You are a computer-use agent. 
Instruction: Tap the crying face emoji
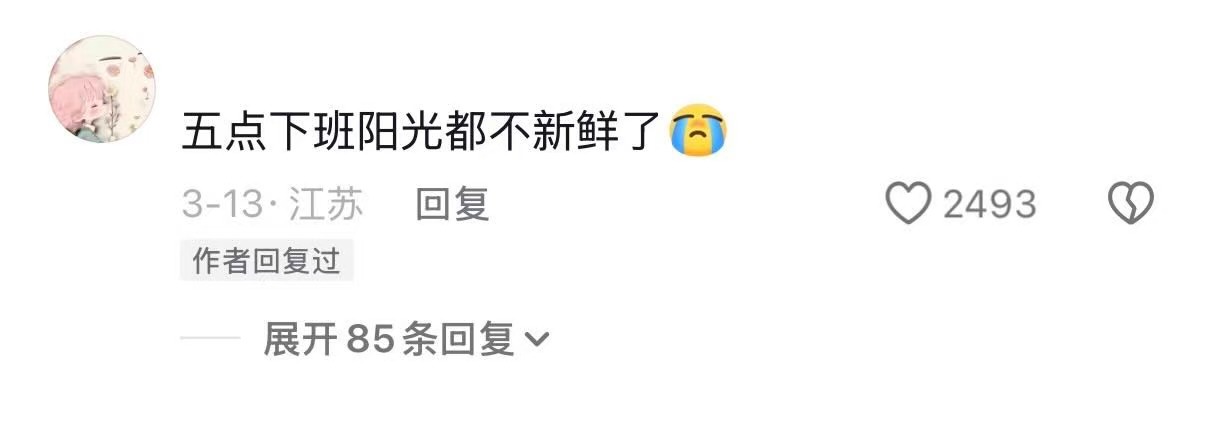[699, 131]
